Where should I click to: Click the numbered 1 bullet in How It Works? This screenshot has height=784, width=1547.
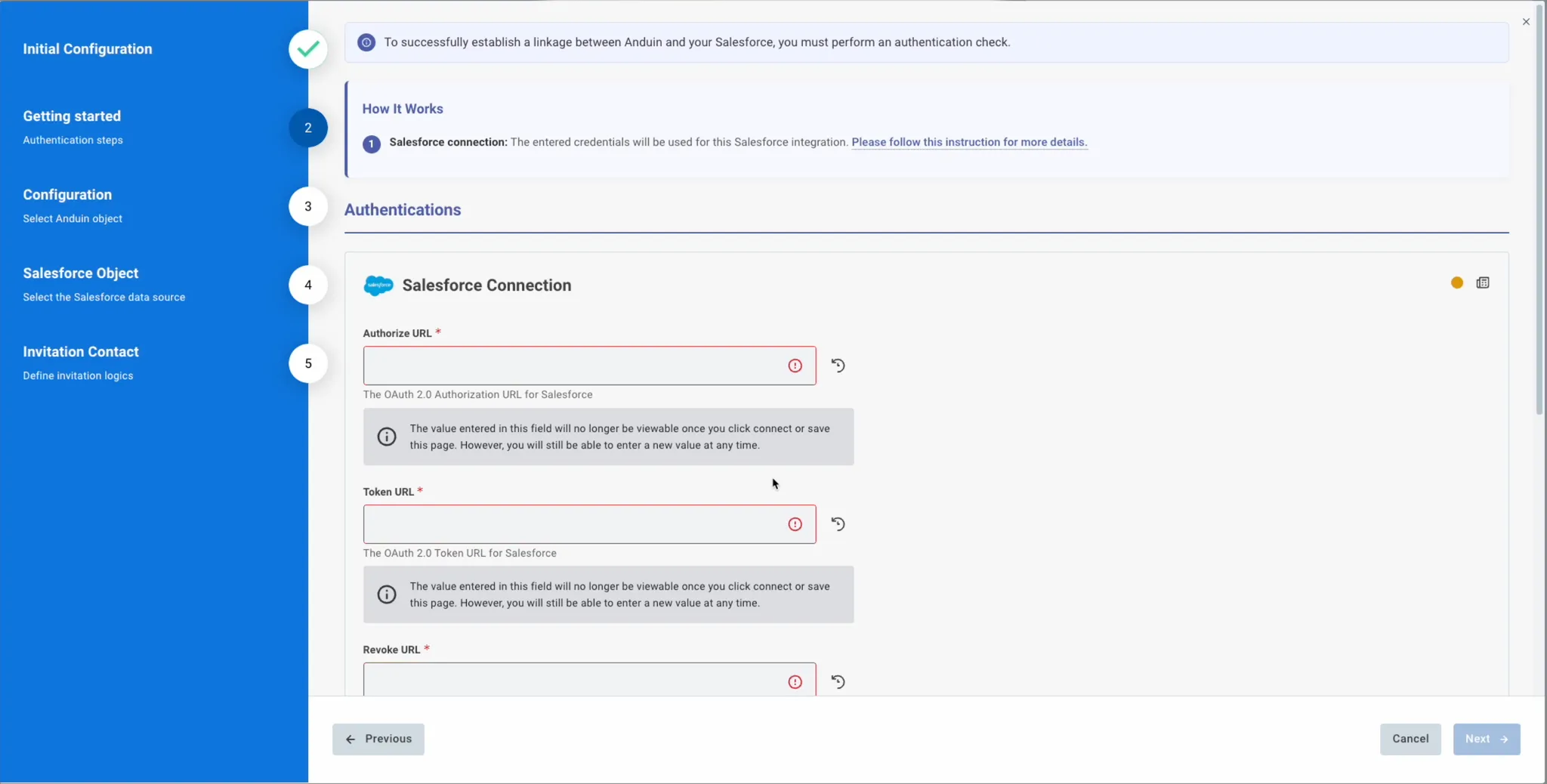(x=371, y=144)
